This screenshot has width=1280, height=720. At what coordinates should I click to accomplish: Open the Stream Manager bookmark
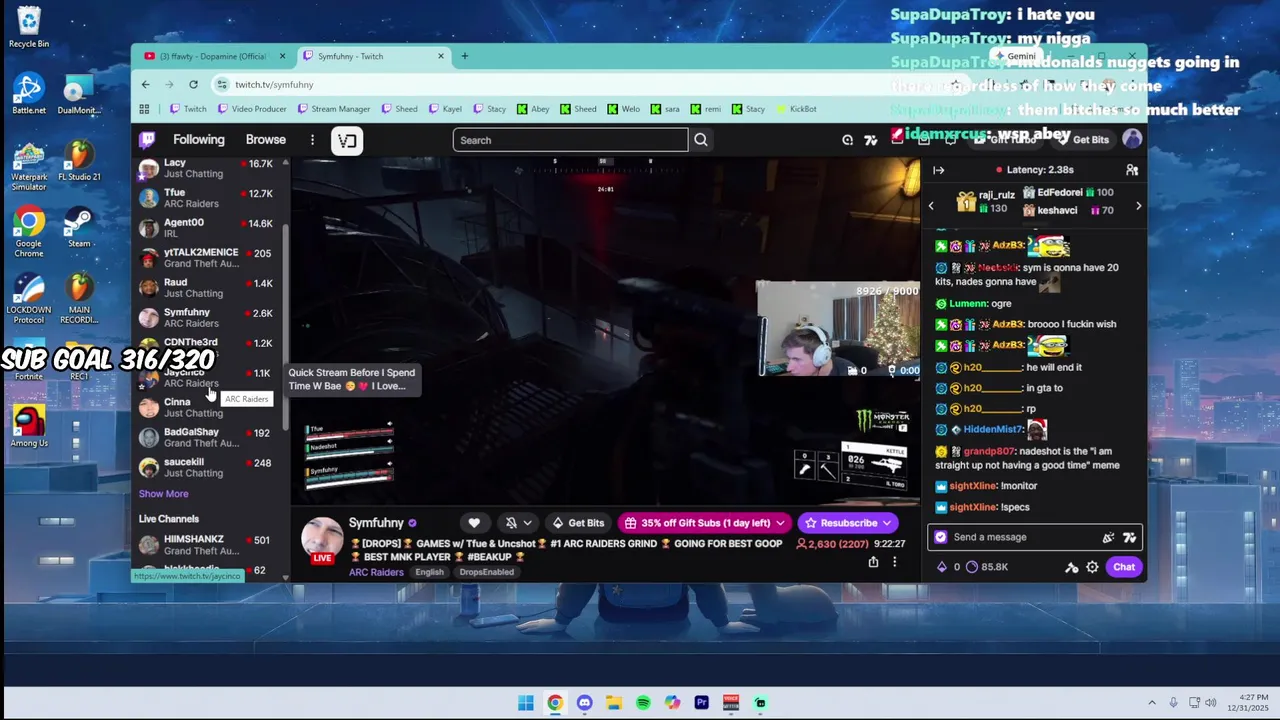pos(333,109)
